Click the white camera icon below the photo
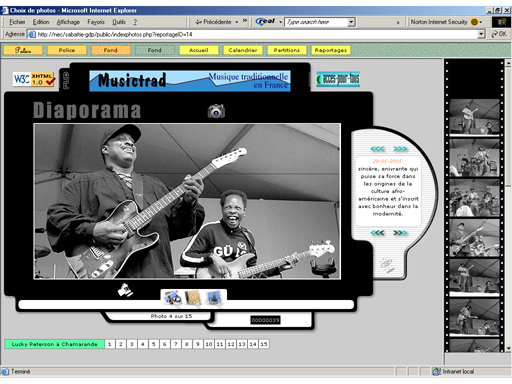 (125, 290)
